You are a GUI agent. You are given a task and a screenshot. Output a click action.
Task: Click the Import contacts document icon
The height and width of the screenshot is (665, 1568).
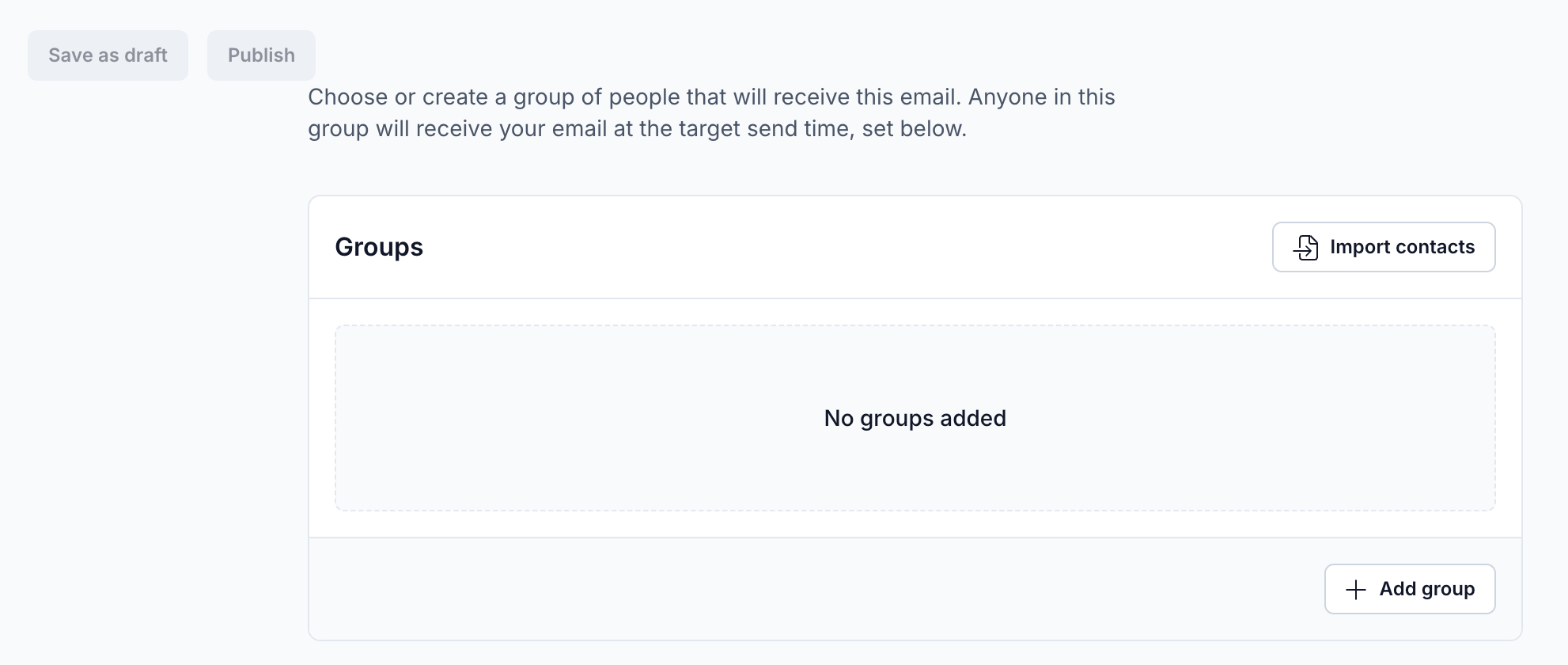[1305, 248]
